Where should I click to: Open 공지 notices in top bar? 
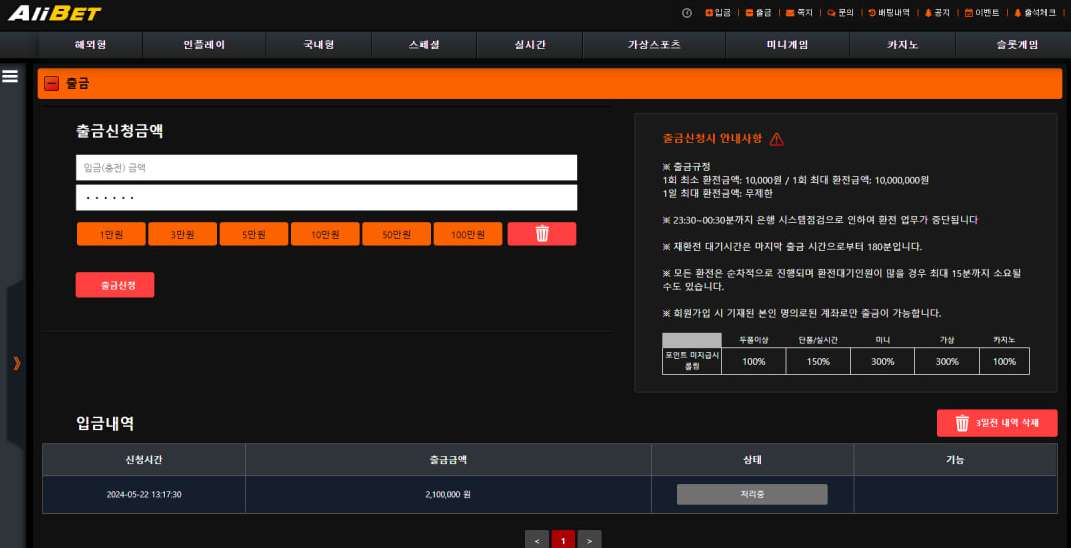(937, 13)
